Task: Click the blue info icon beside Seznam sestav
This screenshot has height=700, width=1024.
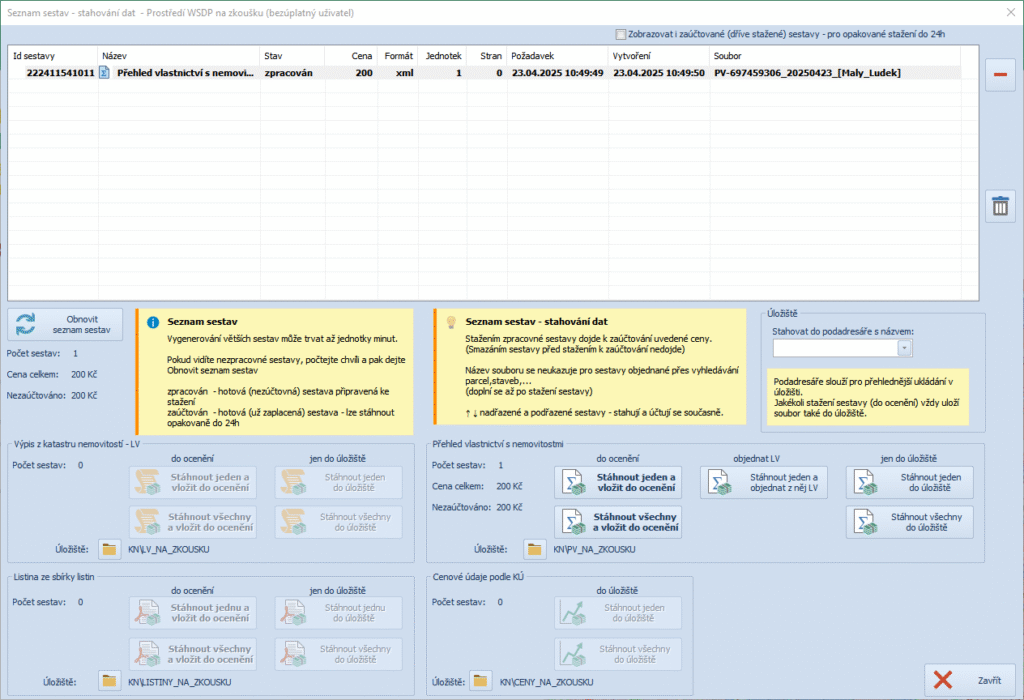Action: pyautogui.click(x=153, y=322)
